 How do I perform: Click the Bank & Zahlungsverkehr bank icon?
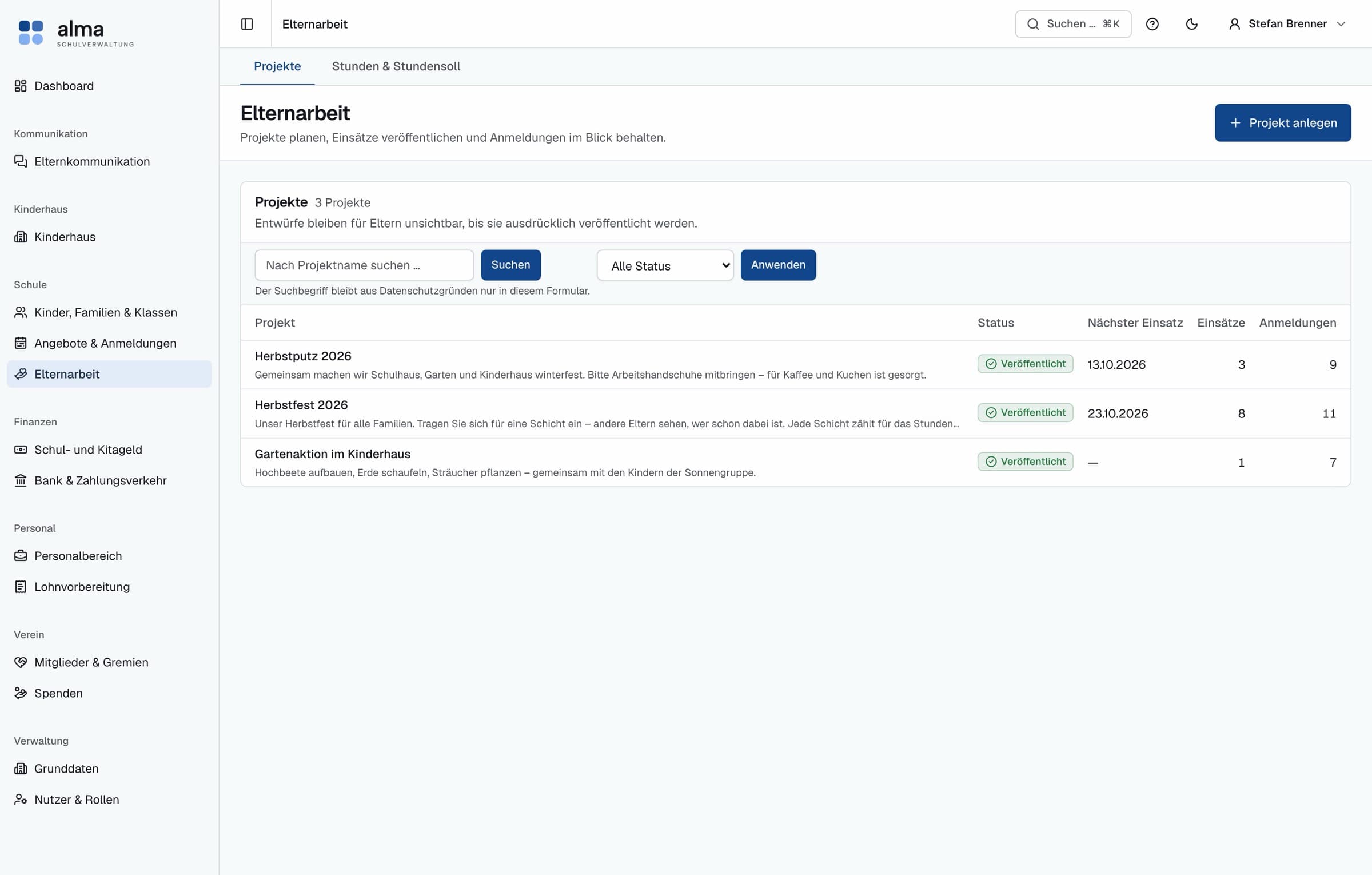click(21, 480)
